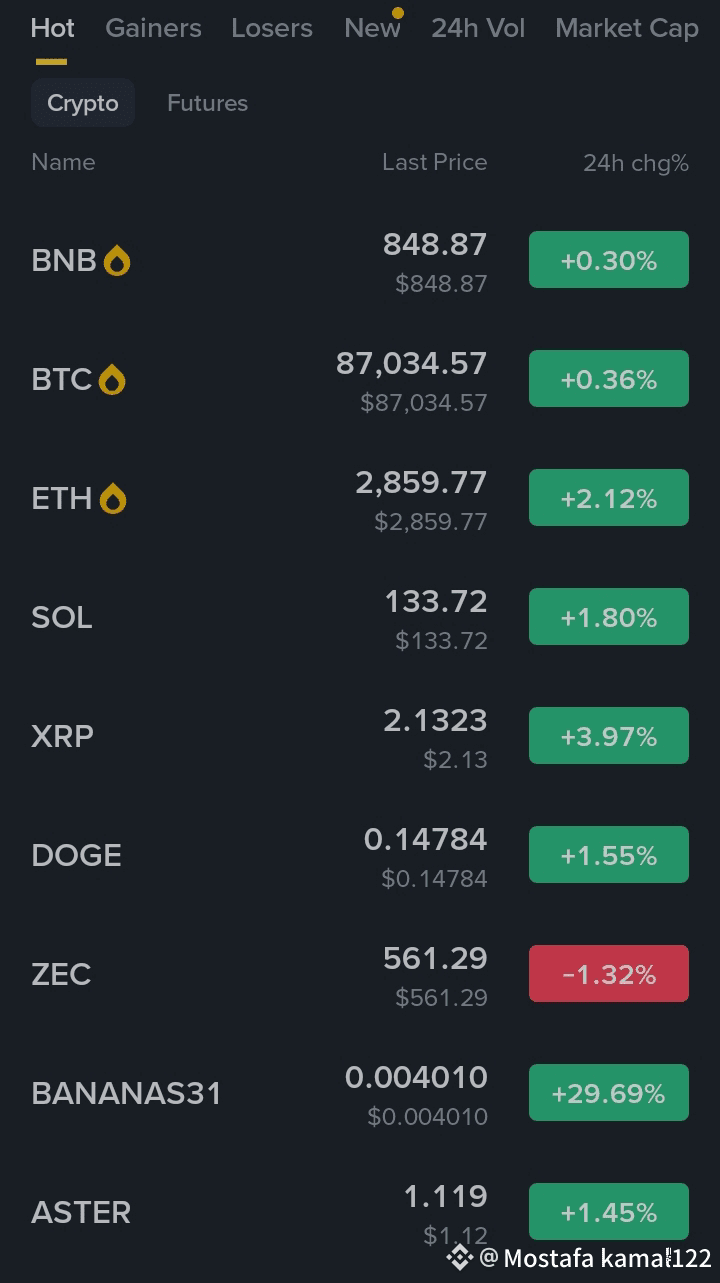Toggle BNB +0.30% change display

pos(609,260)
